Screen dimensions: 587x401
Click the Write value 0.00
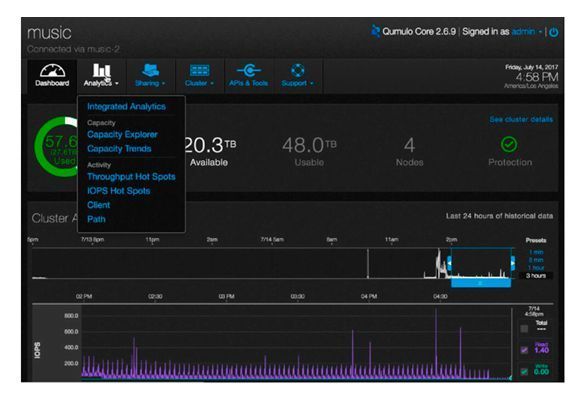(x=541, y=372)
